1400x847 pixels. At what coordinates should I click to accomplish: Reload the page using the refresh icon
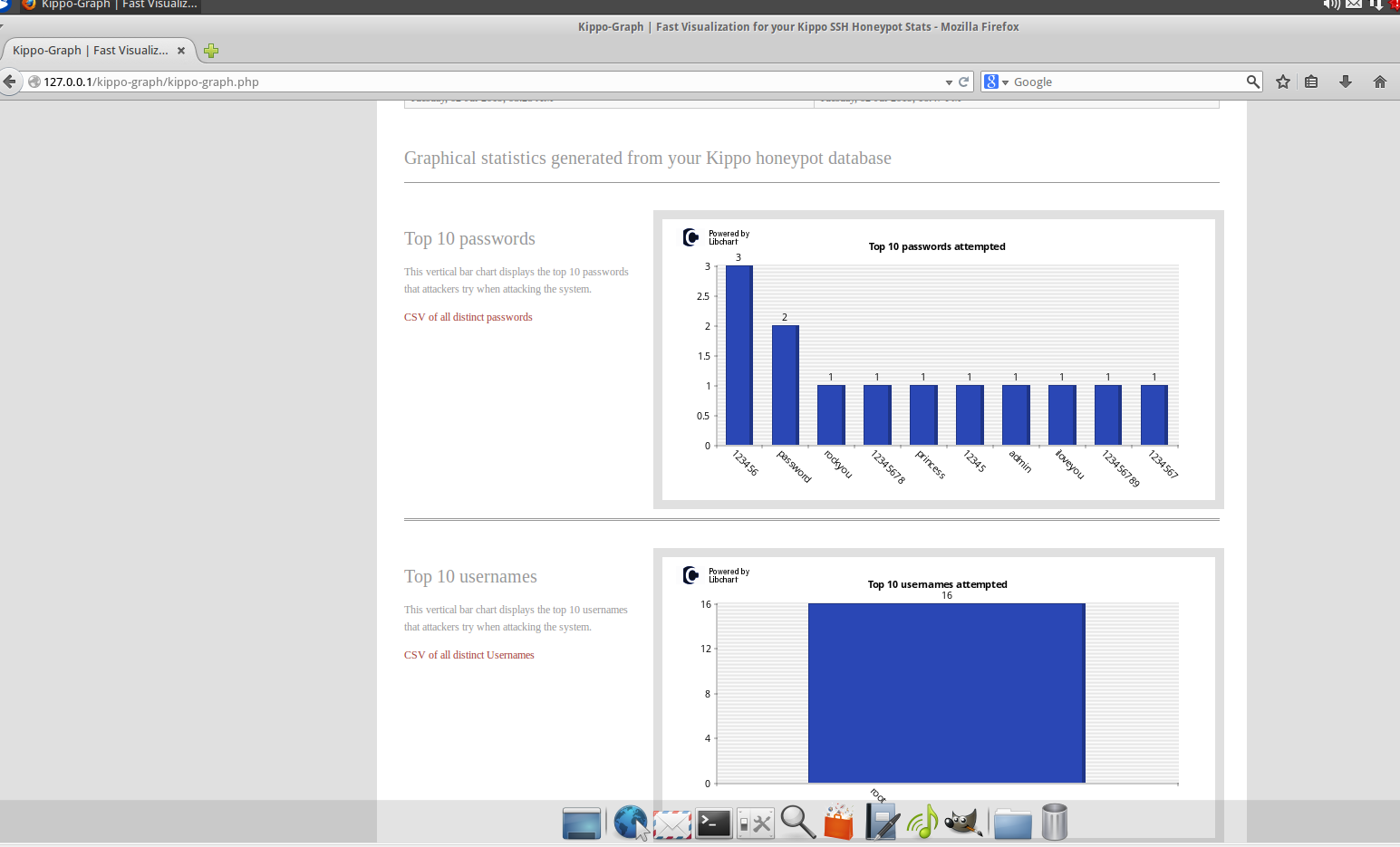tap(964, 82)
